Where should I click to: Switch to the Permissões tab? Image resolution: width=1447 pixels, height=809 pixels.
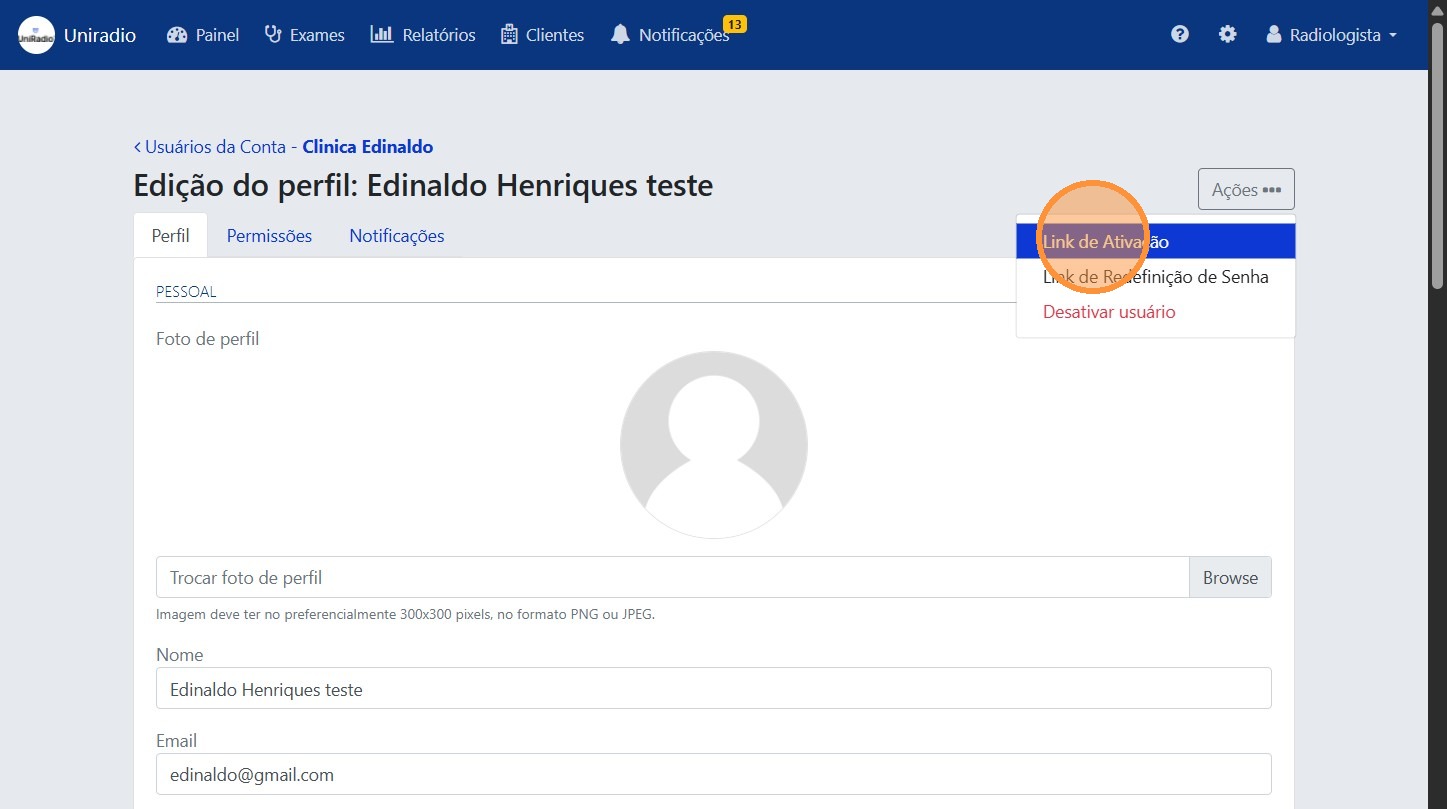click(x=269, y=236)
